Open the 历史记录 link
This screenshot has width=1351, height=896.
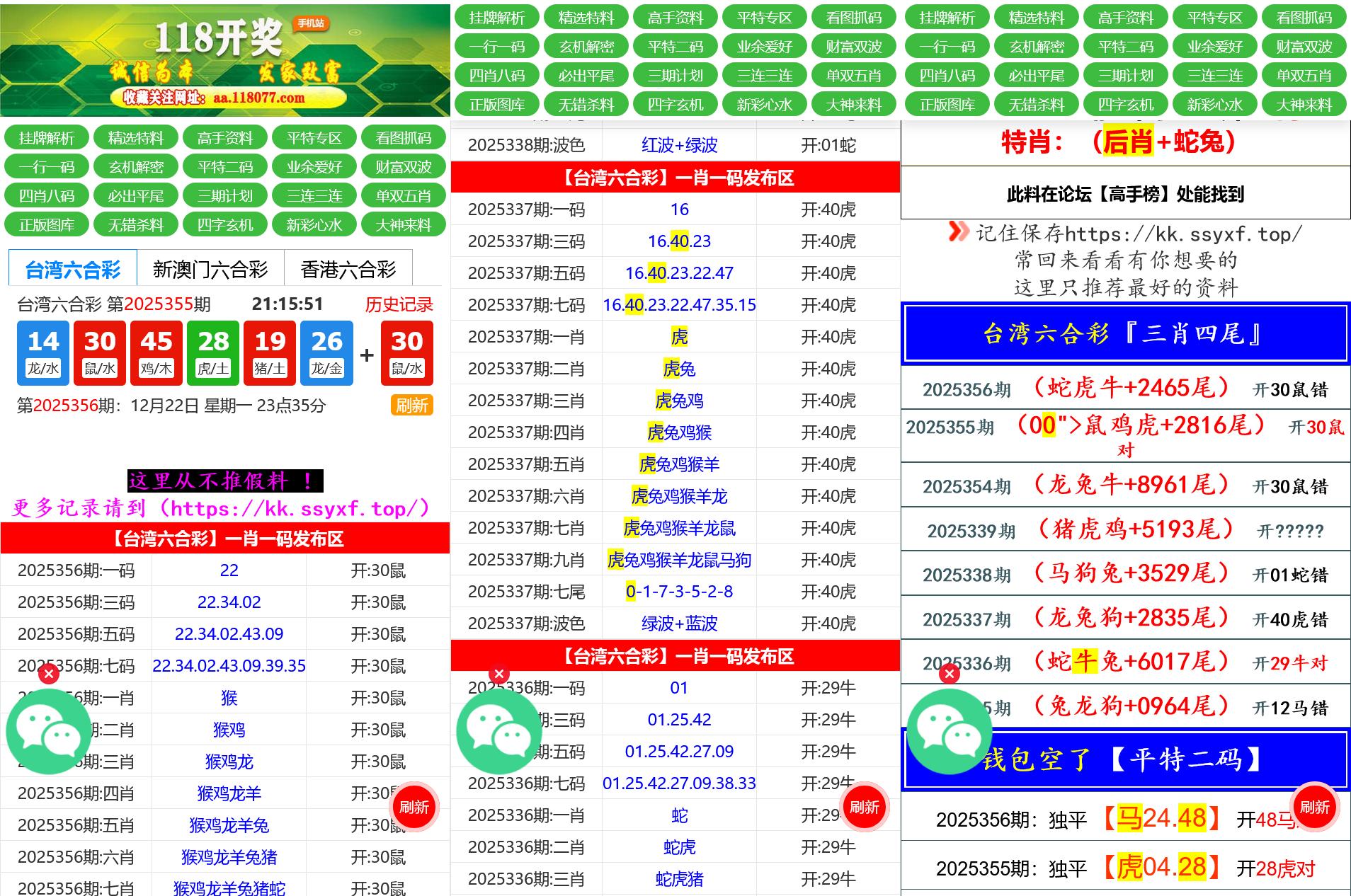[x=400, y=305]
